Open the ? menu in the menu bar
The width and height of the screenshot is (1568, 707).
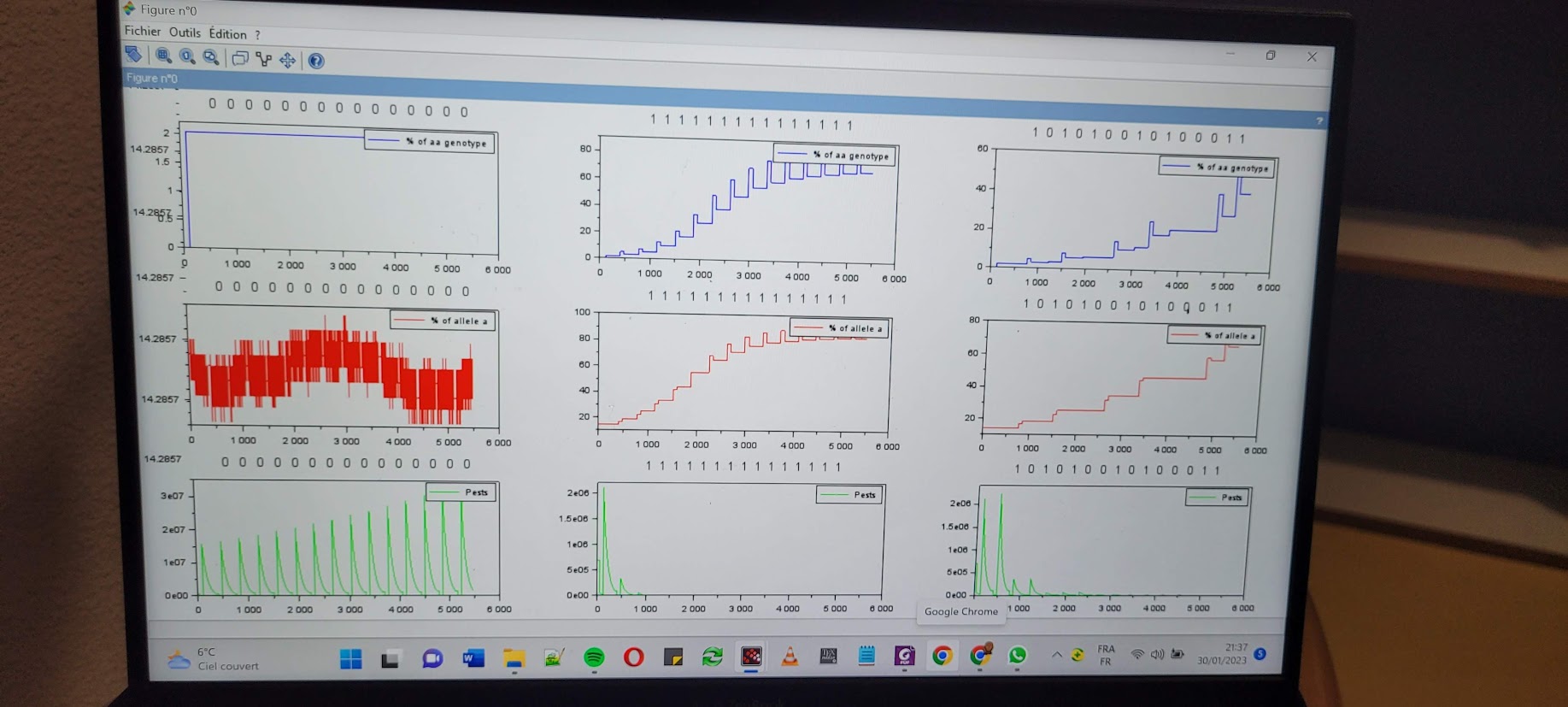[x=257, y=35]
